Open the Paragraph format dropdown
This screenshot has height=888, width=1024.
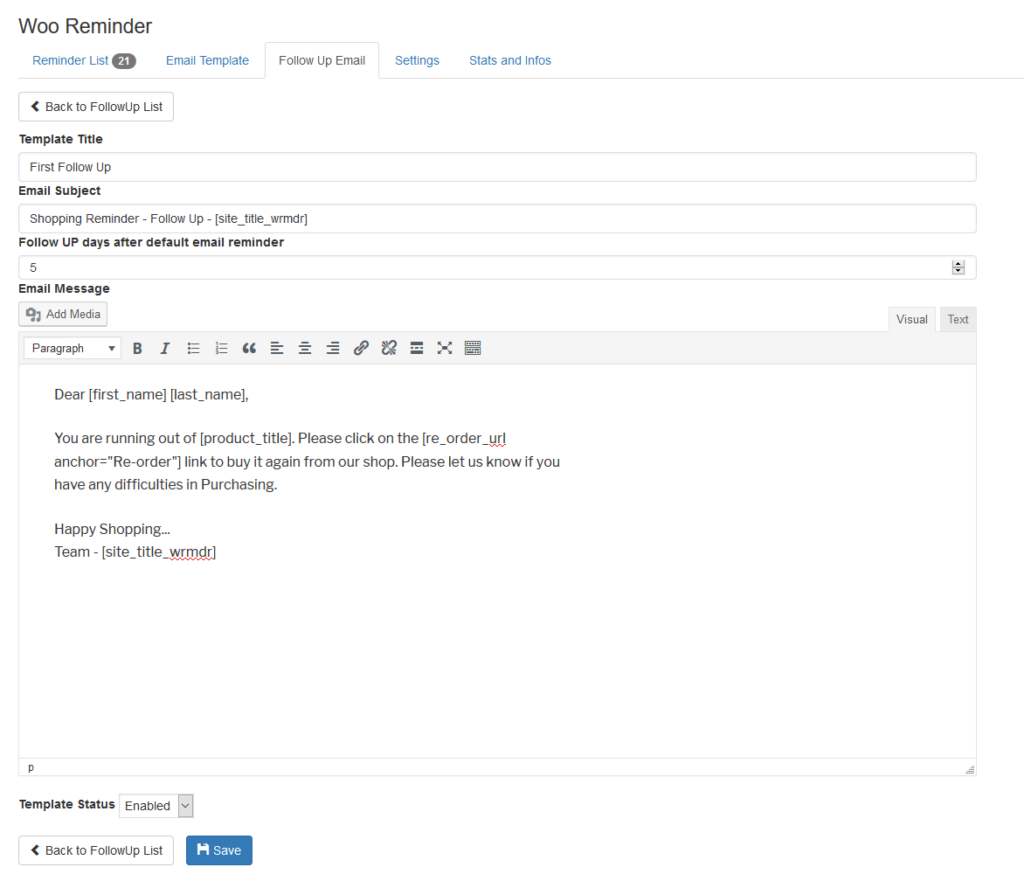click(x=72, y=348)
